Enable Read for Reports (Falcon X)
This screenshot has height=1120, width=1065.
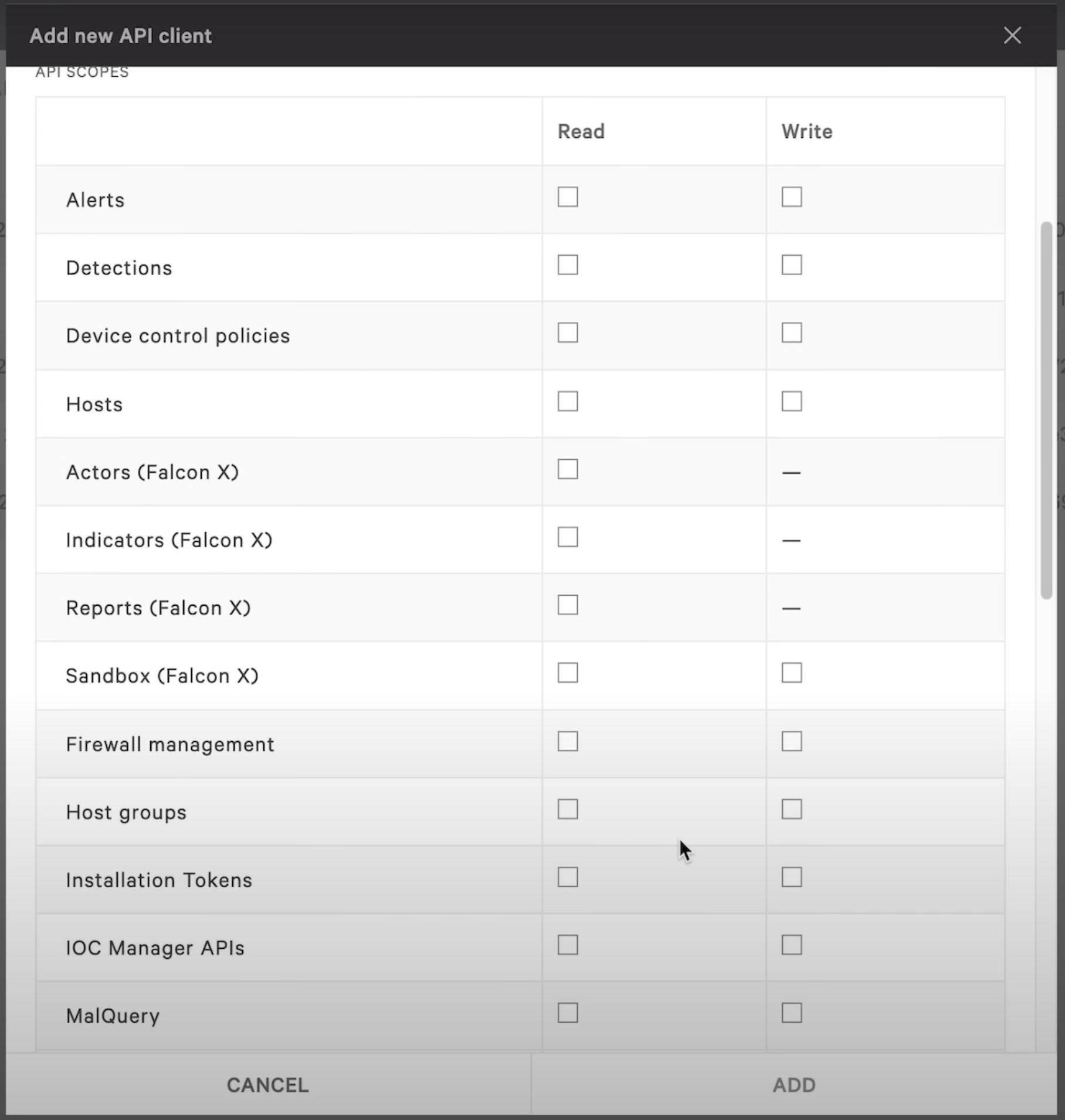[x=567, y=605]
